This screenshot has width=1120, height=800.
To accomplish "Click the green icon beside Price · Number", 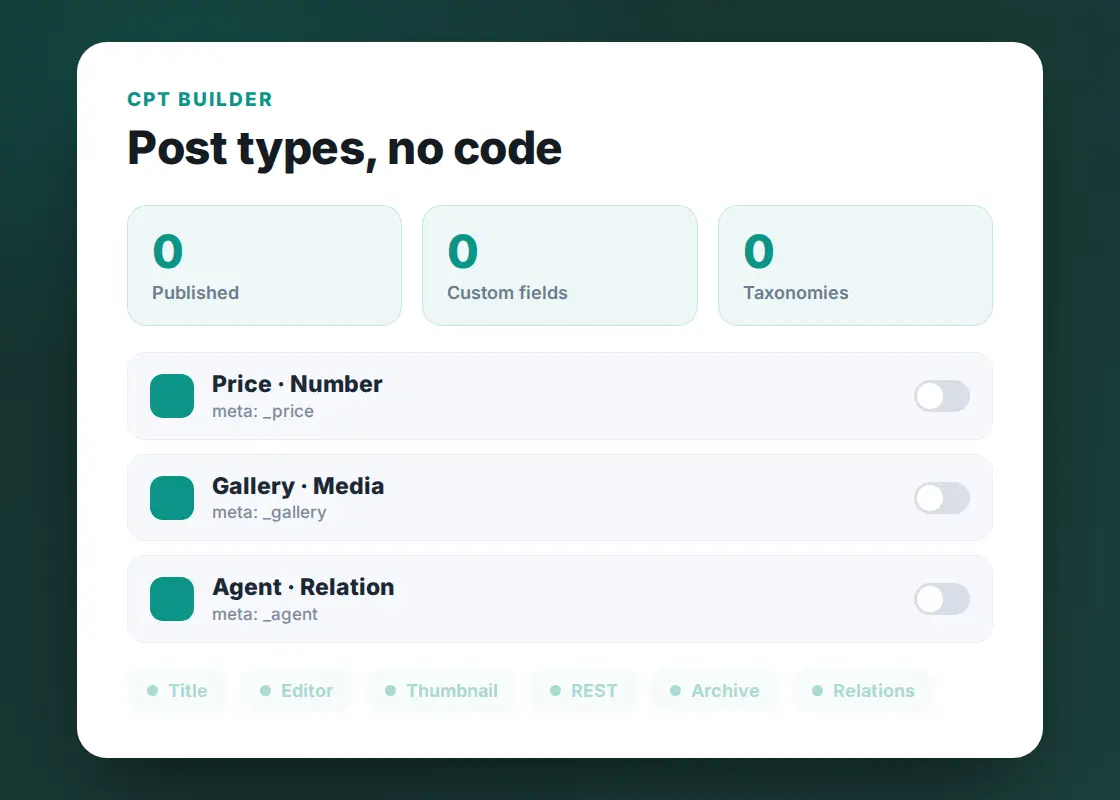I will [172, 396].
